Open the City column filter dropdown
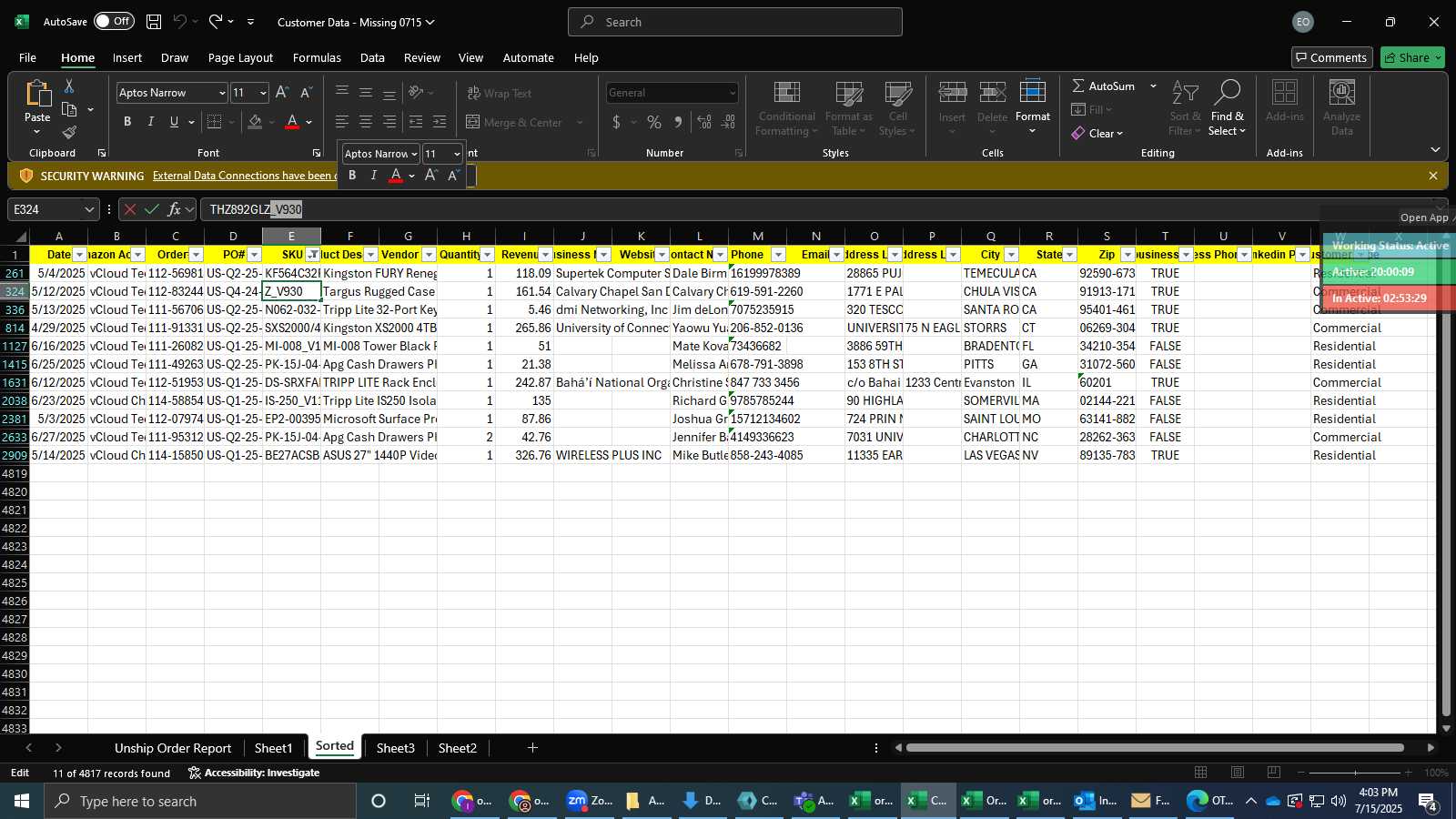The height and width of the screenshot is (819, 1456). [x=1011, y=255]
